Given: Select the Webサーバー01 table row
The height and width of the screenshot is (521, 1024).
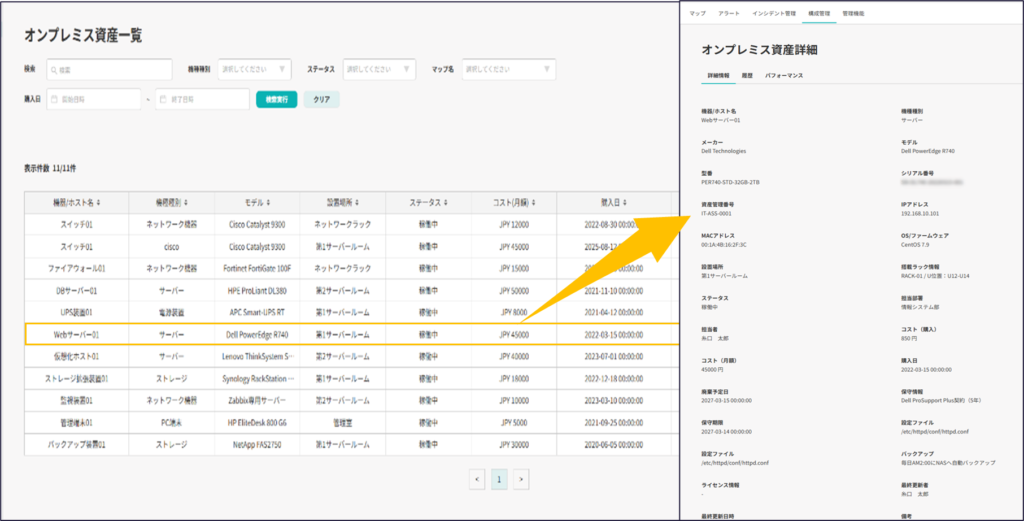Looking at the screenshot, I should pos(300,334).
